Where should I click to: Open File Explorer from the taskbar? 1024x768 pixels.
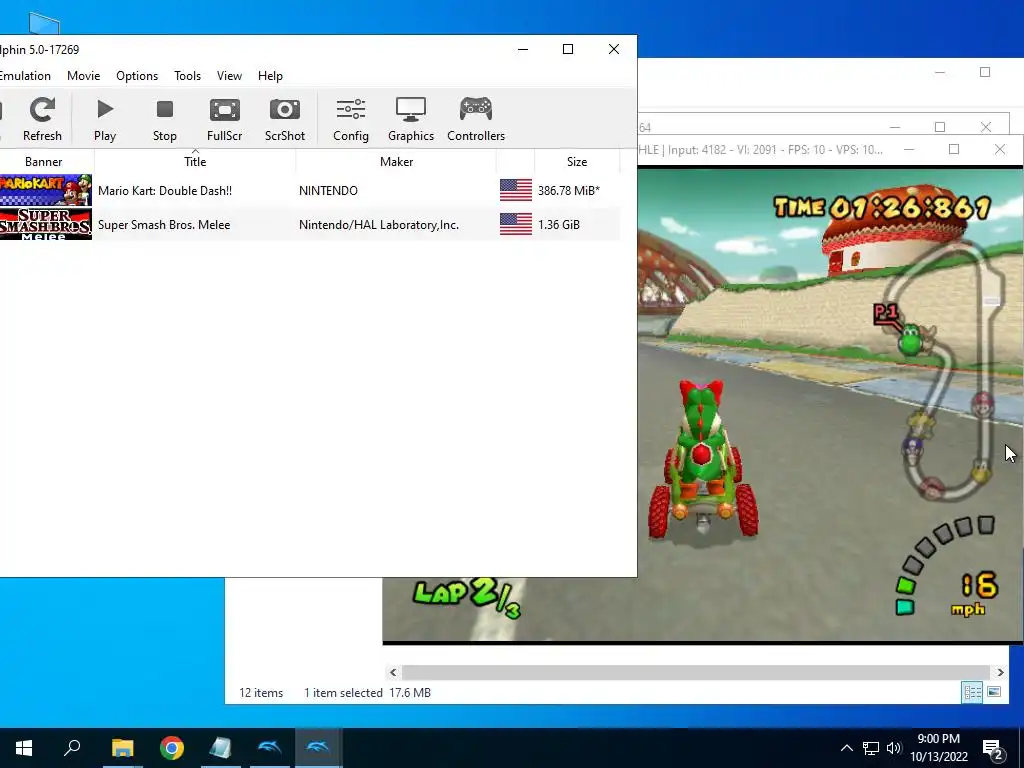pyautogui.click(x=122, y=748)
